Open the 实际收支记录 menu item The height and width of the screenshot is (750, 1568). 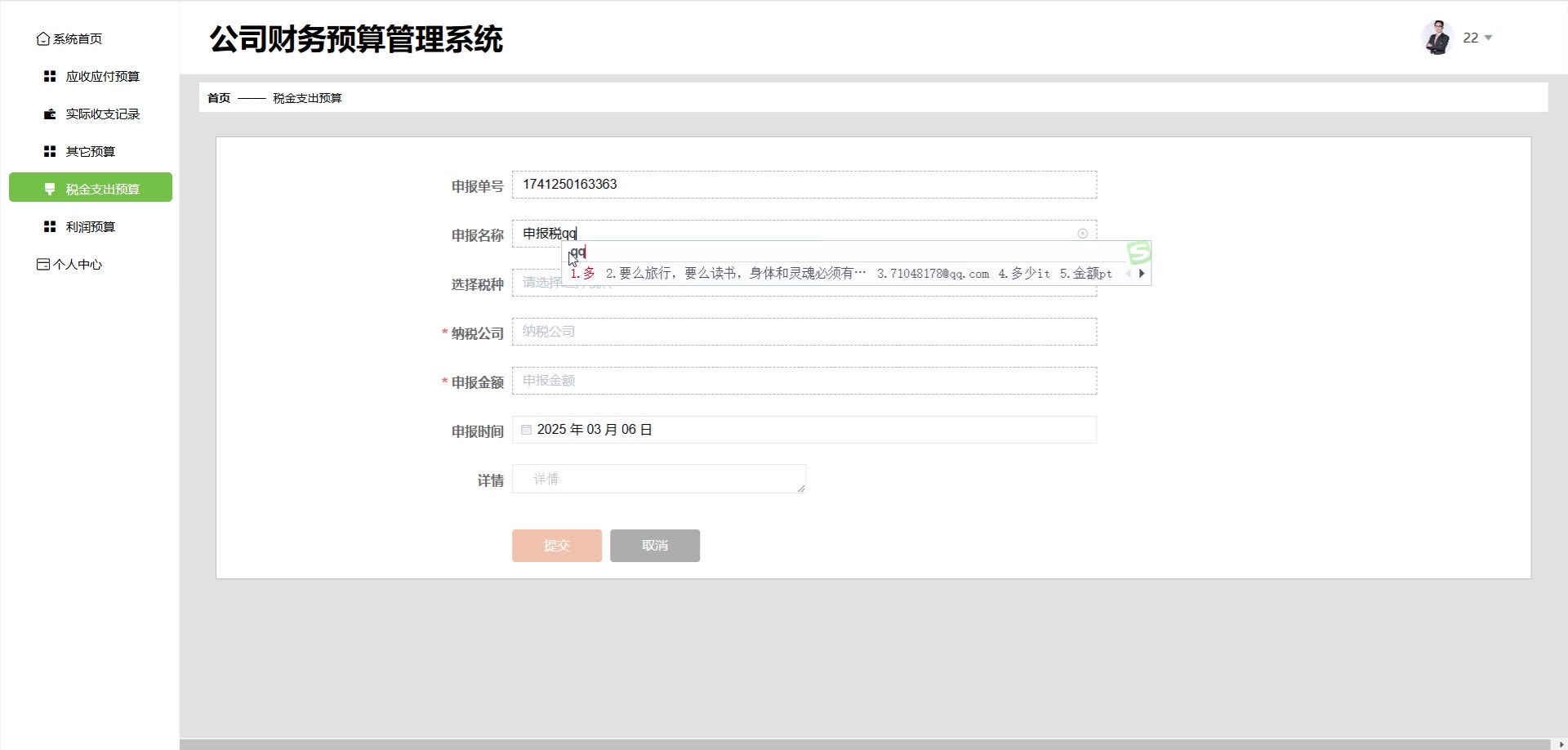click(x=102, y=114)
